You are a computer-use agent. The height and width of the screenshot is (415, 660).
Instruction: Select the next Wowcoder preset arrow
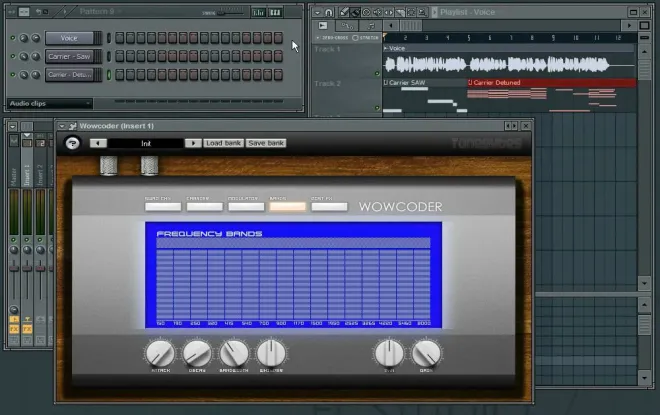click(x=193, y=143)
